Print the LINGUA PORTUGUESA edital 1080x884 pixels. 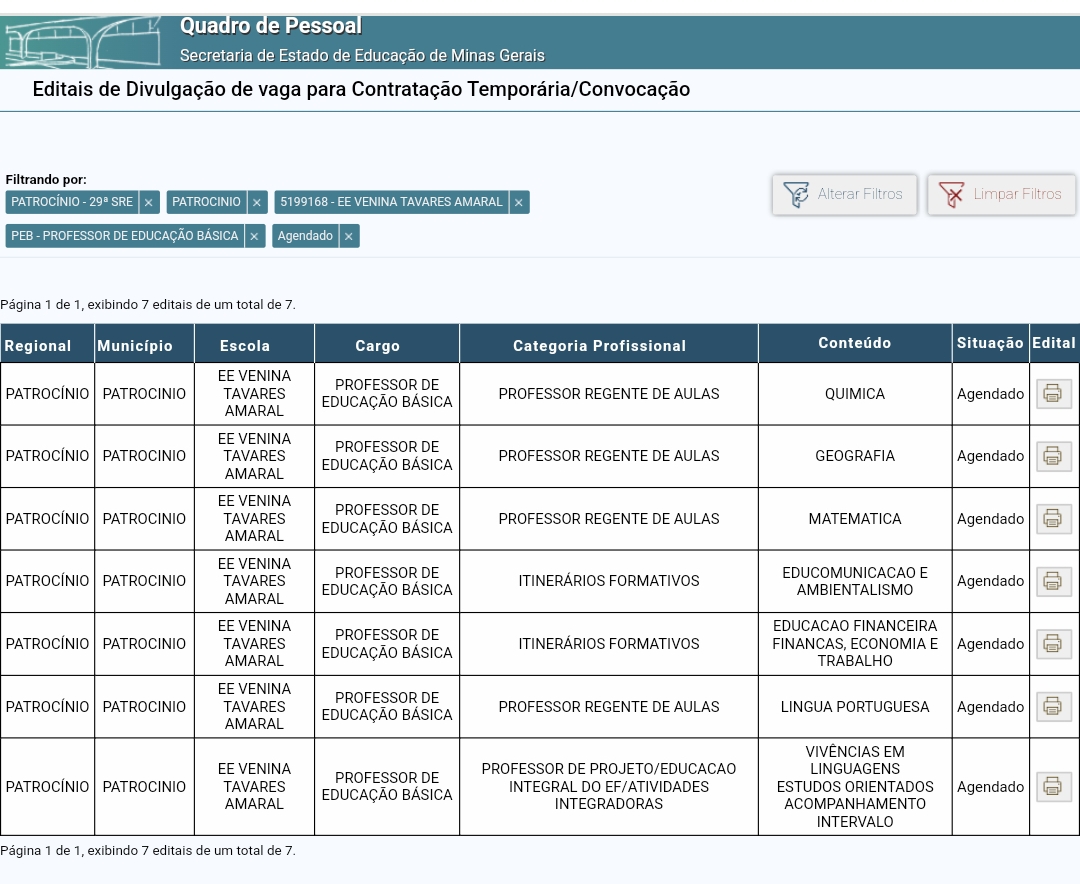click(1051, 706)
